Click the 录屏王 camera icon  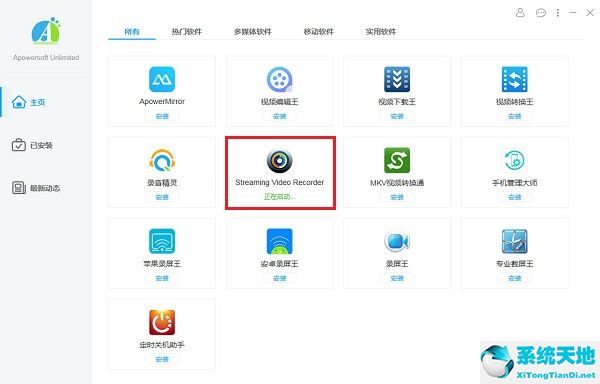point(397,241)
